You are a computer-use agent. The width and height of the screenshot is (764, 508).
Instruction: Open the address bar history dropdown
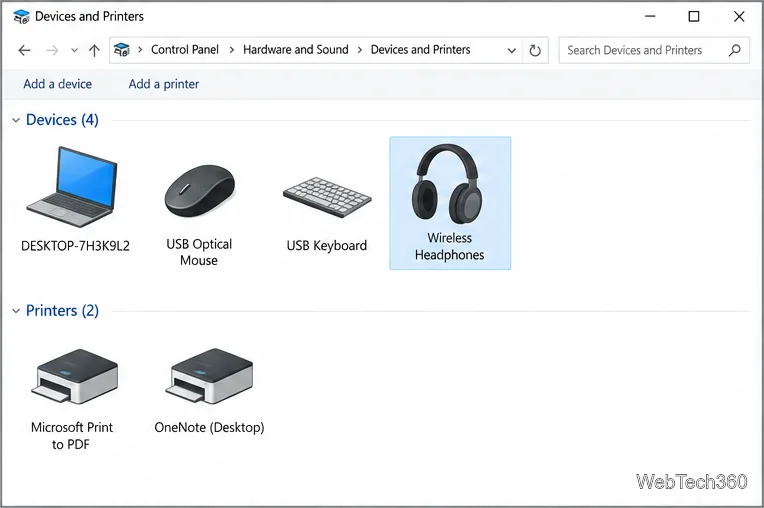[512, 50]
